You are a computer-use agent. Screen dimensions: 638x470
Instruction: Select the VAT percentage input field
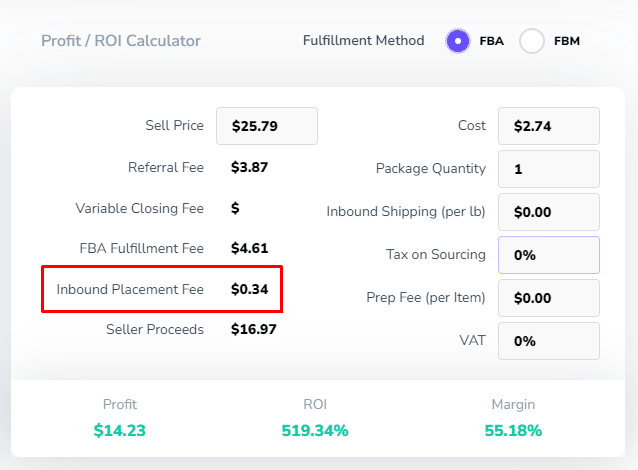[x=548, y=341]
